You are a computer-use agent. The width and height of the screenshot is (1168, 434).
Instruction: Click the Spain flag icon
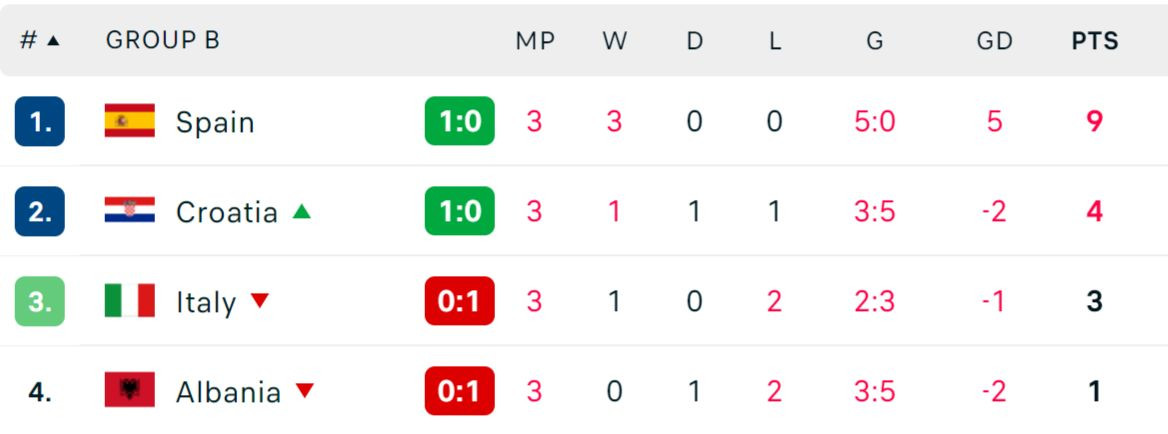coord(130,121)
